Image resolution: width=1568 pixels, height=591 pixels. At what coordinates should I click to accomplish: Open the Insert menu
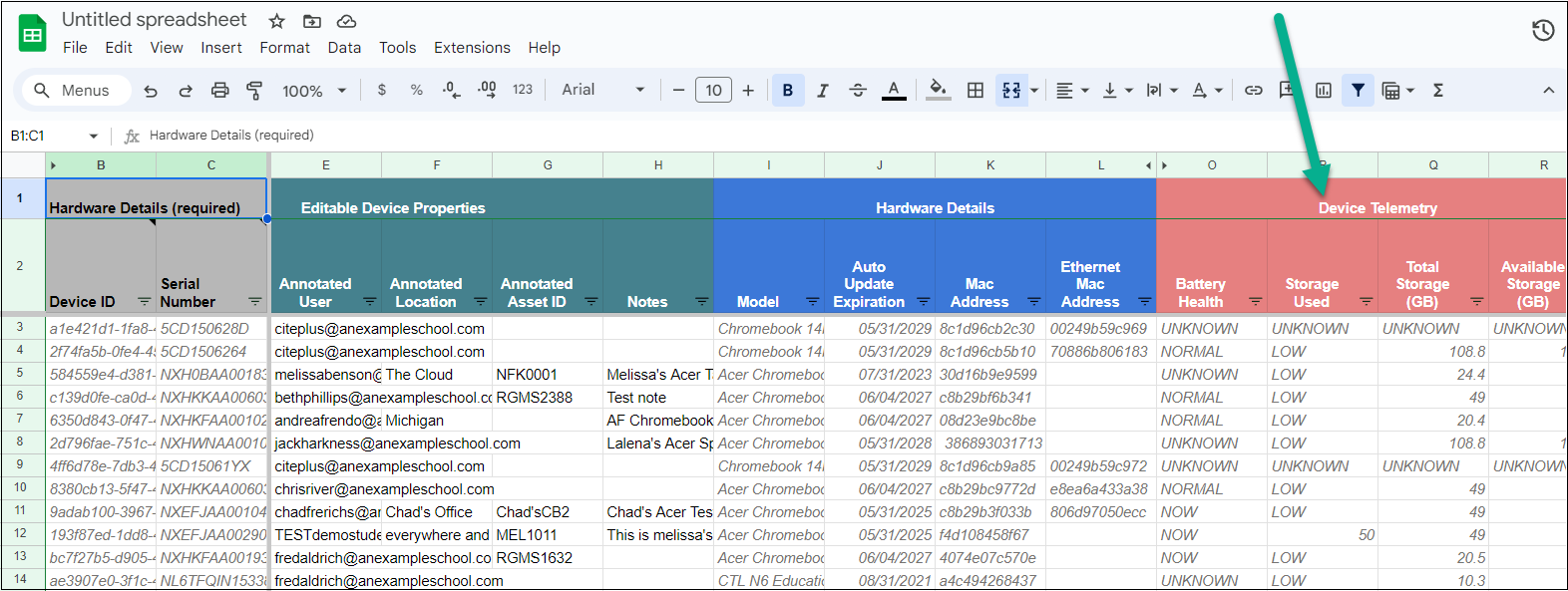(221, 47)
